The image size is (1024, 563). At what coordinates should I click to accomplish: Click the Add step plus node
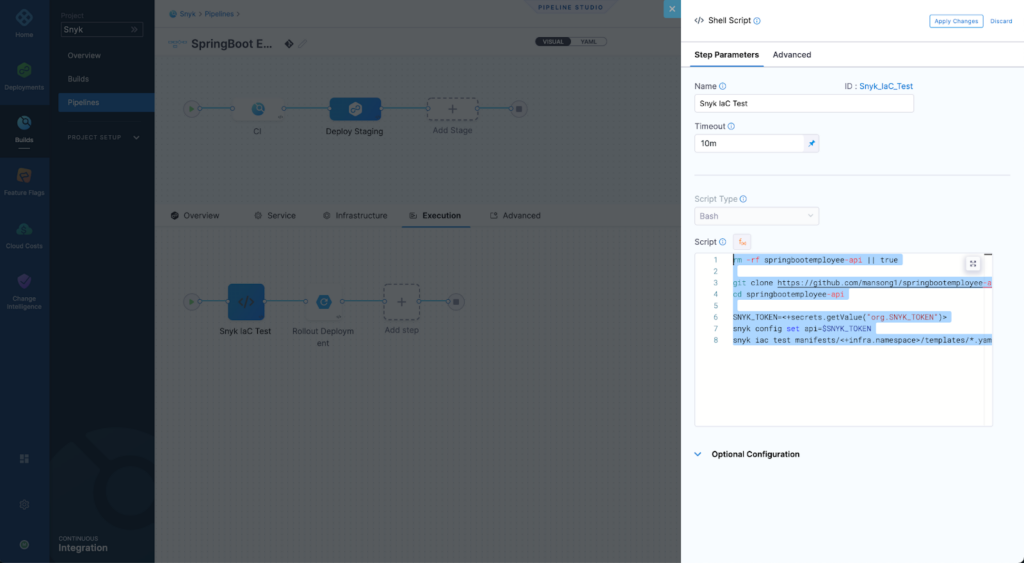pyautogui.click(x=401, y=302)
